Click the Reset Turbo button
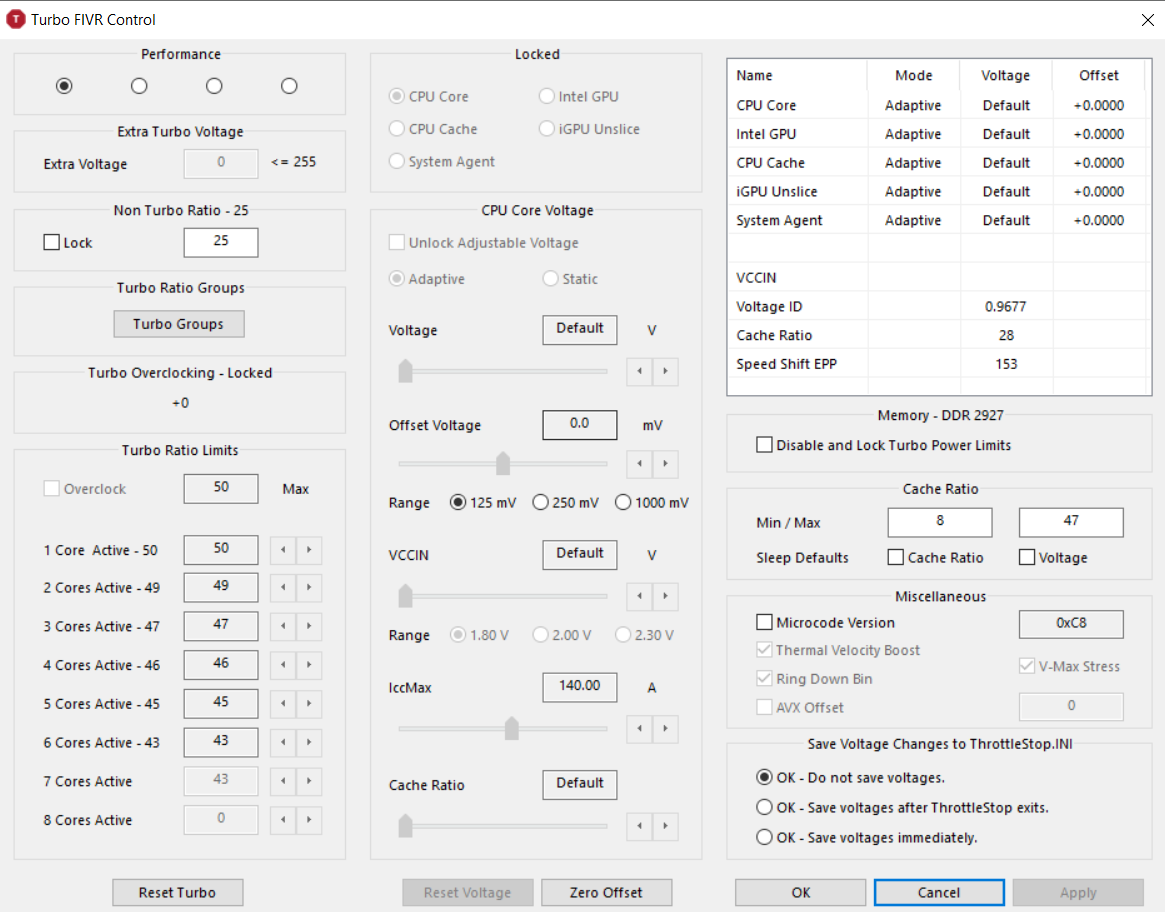This screenshot has width=1165, height=912. pos(178,892)
